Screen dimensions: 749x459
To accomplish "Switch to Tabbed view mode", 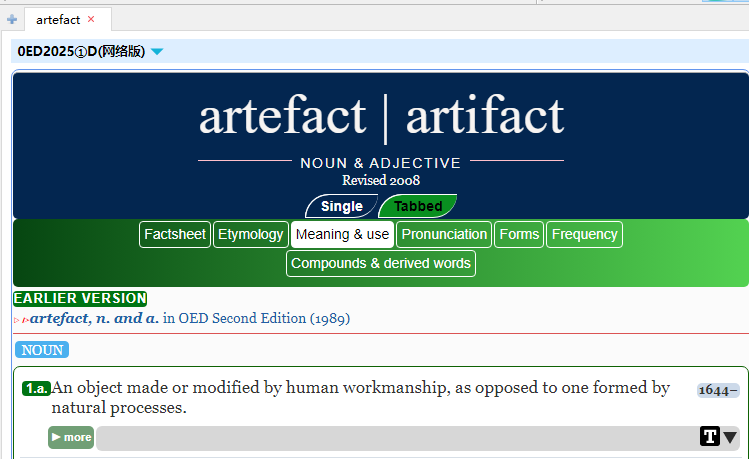I will (x=418, y=207).
